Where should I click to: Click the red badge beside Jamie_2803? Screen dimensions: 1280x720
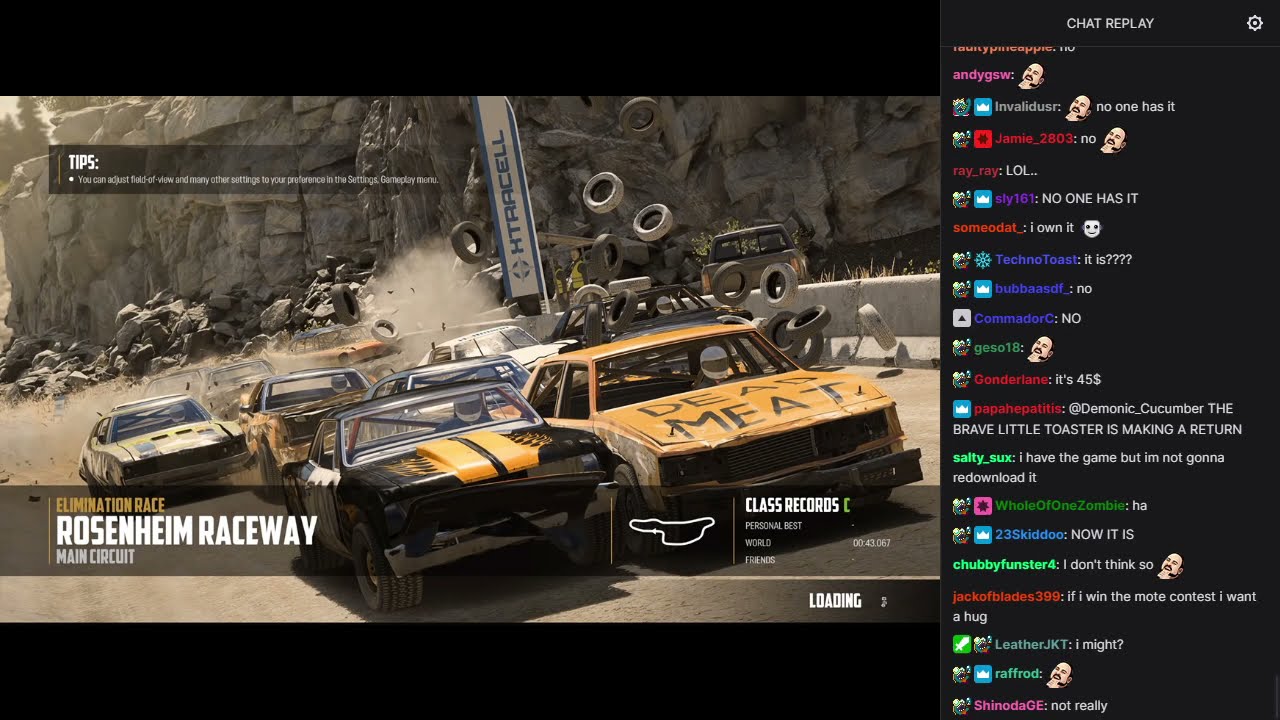point(982,139)
